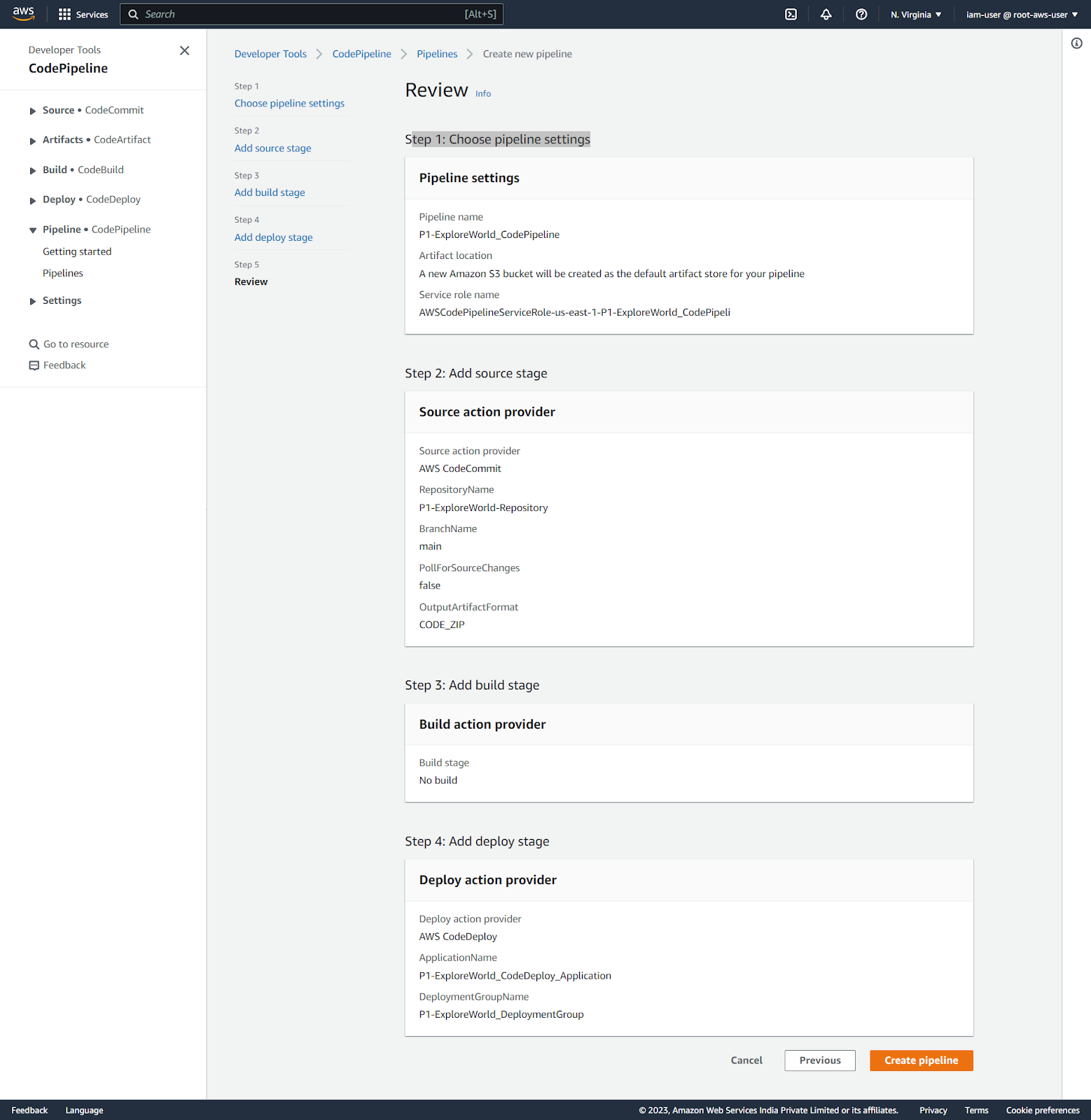
Task: Open the N. Virginia region dropdown
Action: [x=916, y=14]
